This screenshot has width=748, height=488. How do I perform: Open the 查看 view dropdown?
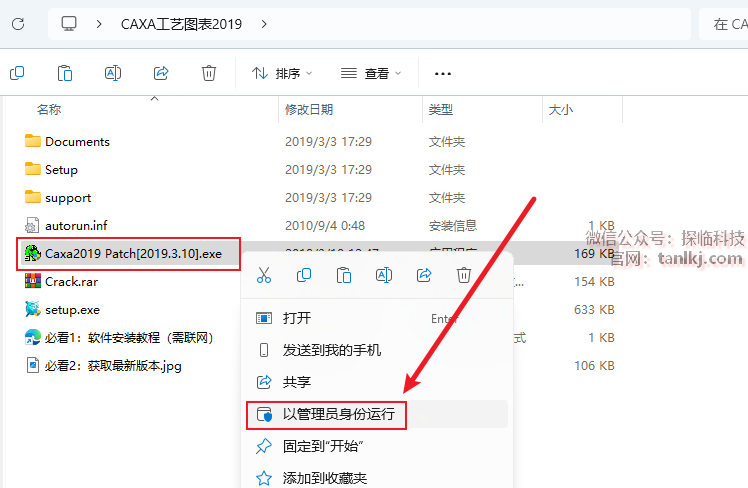(x=371, y=73)
